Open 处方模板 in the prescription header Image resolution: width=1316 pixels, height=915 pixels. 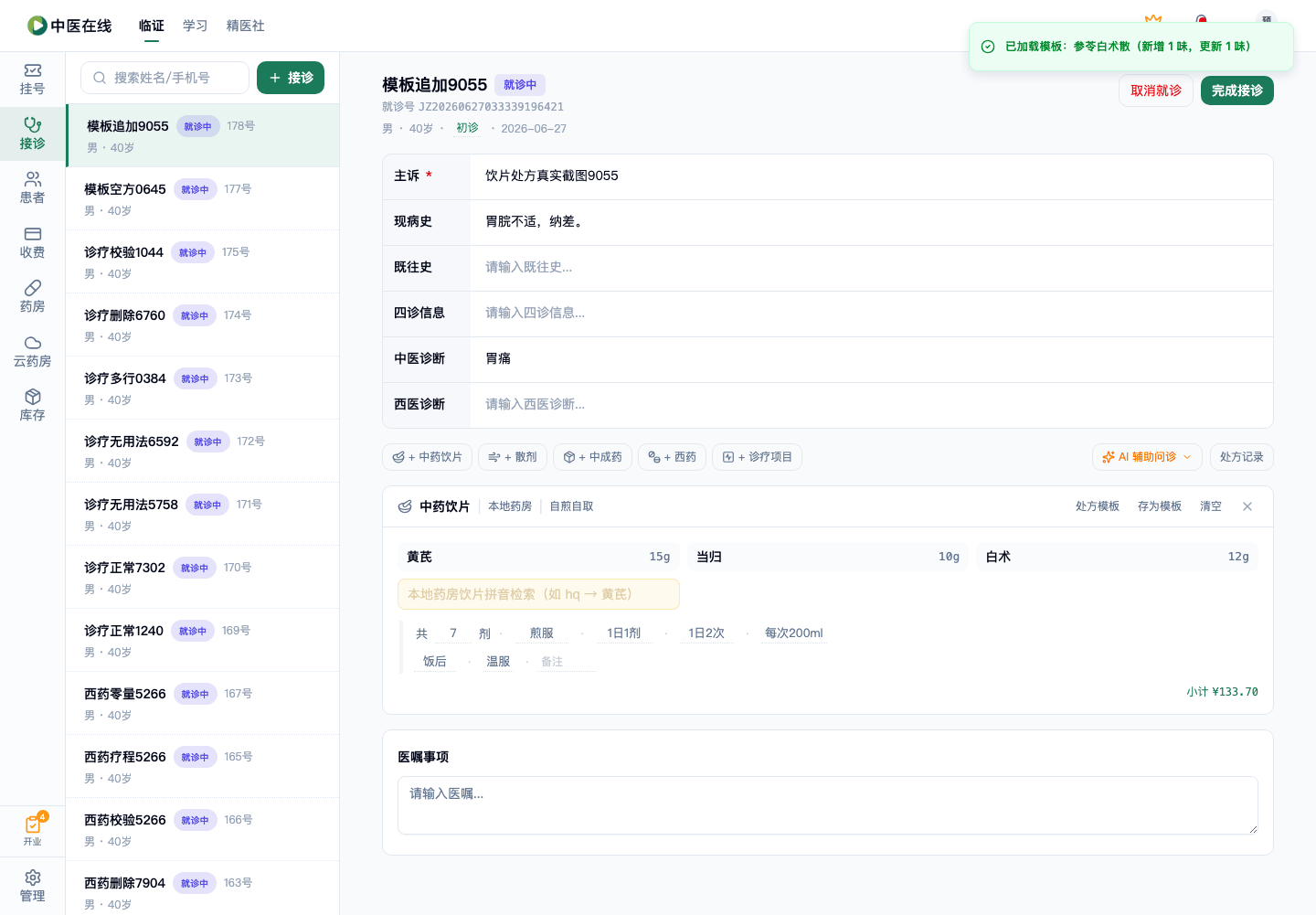1098,506
